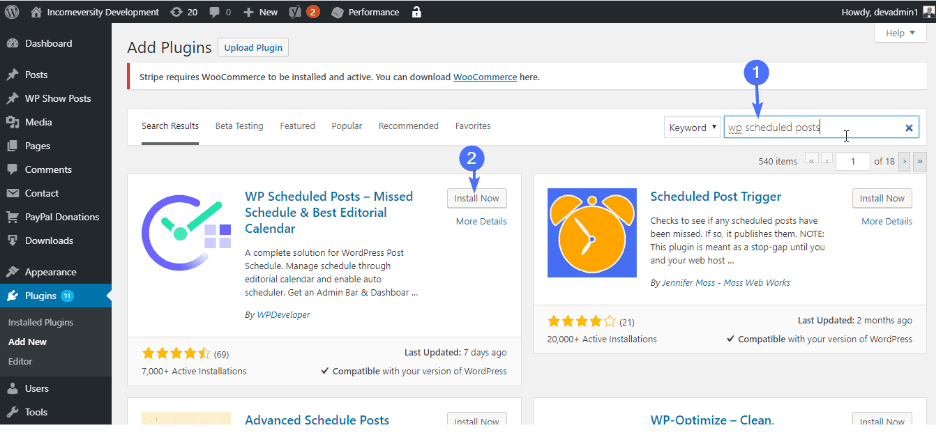The height and width of the screenshot is (439, 938).
Task: Click the Scheduled Post Trigger alarm clock thumbnail
Action: pos(592,233)
